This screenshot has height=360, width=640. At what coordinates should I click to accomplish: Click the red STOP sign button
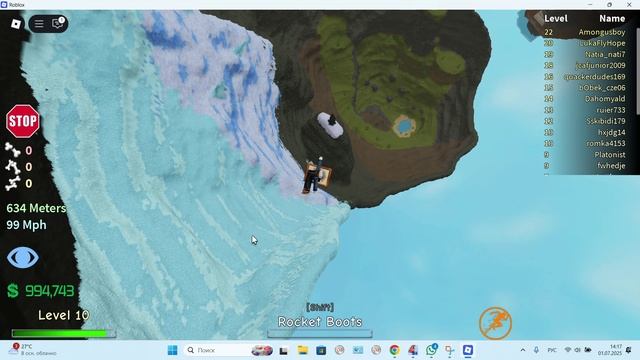[x=23, y=121]
